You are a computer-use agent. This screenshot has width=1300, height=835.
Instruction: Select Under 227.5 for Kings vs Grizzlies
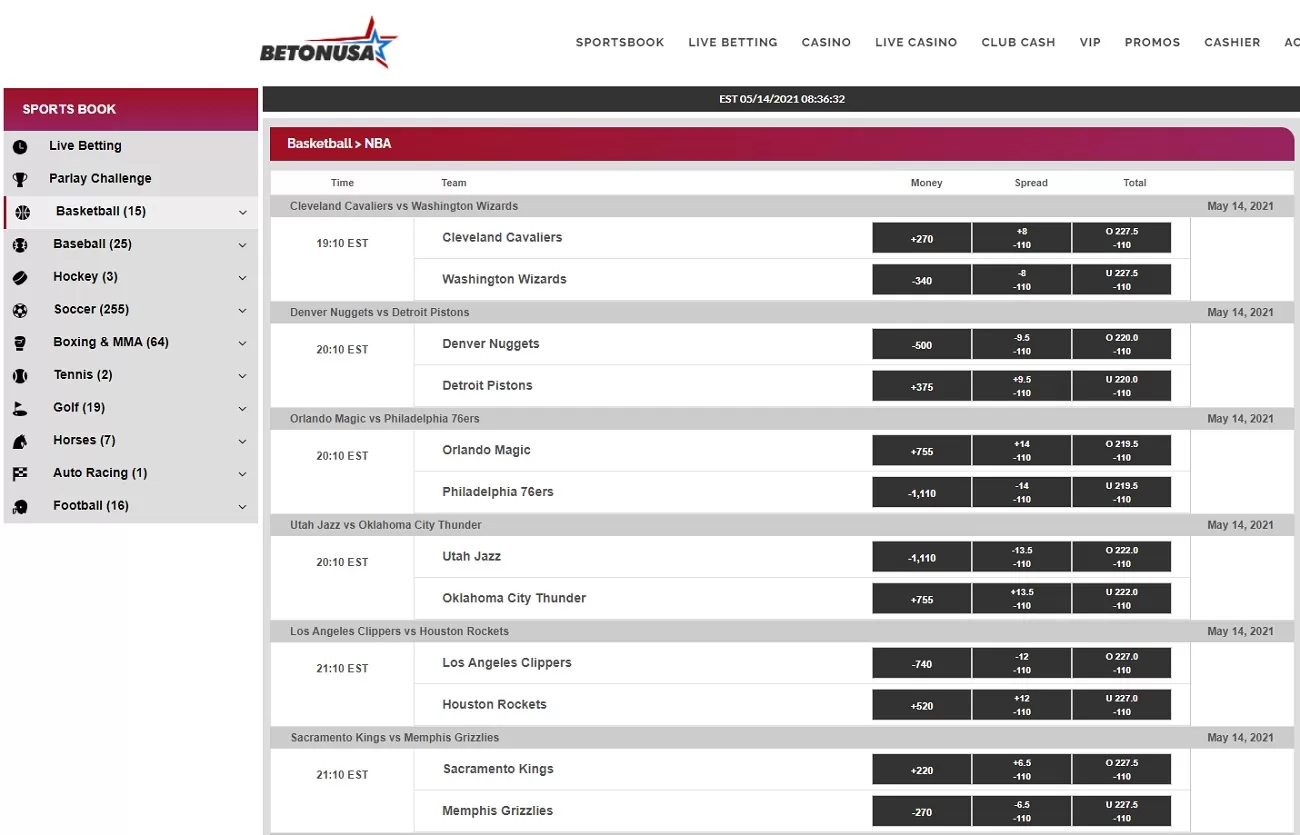click(x=1122, y=811)
